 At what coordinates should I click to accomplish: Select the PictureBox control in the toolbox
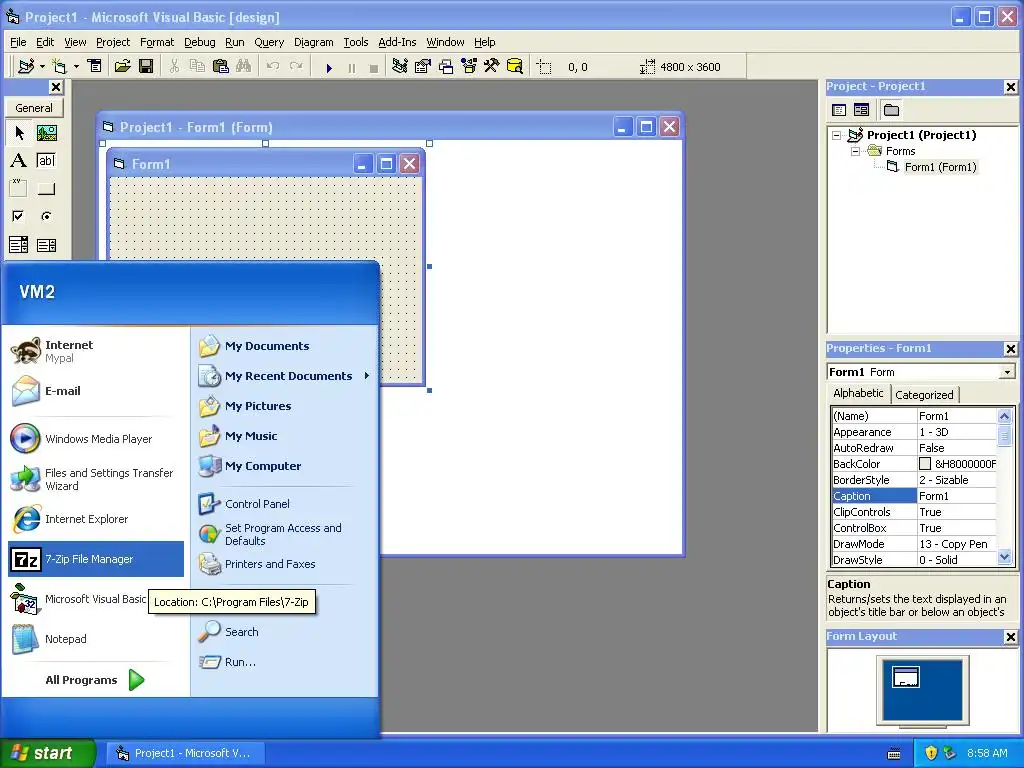(46, 133)
